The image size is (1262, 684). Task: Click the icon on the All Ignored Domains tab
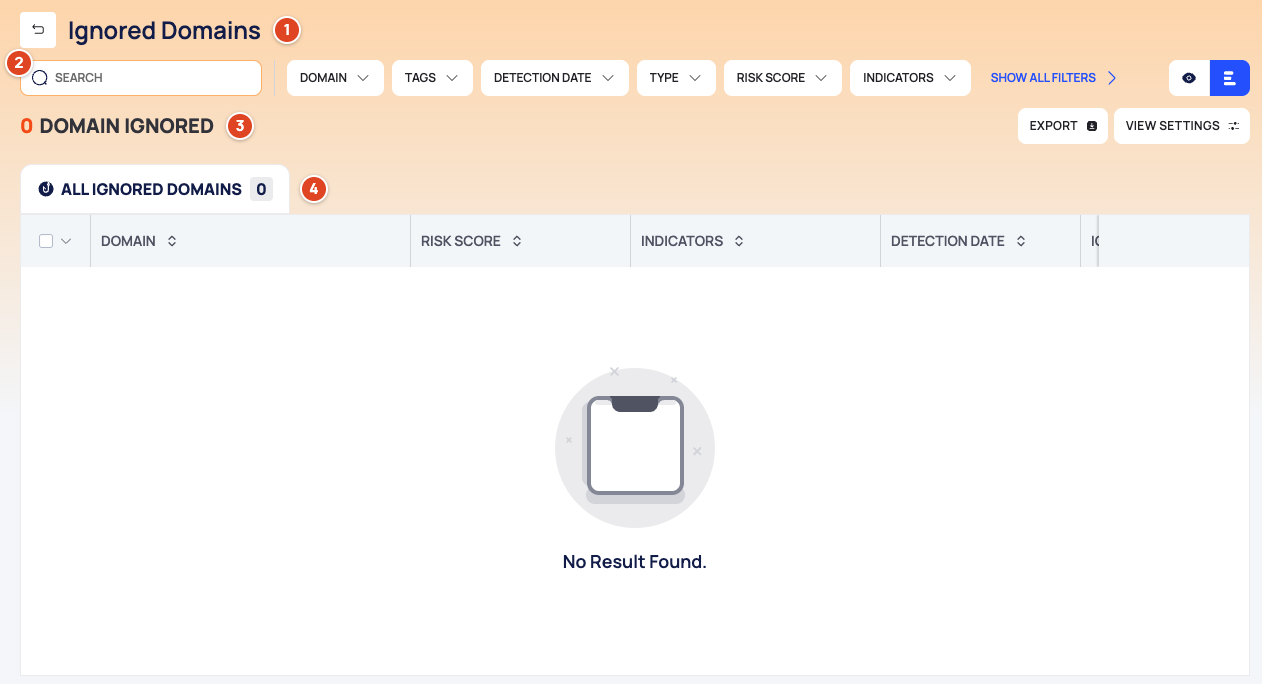point(45,189)
